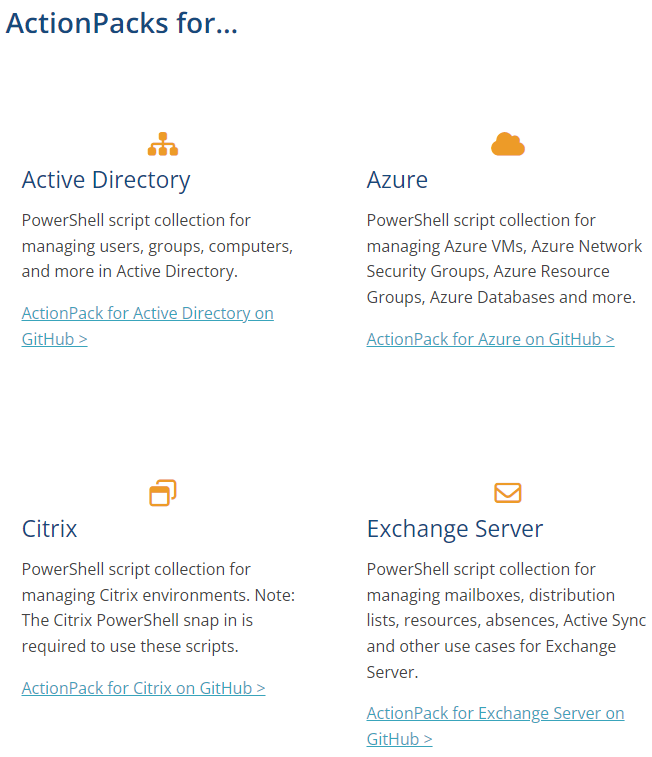Open ActionPack for Exchange Server on GitHub link
The height and width of the screenshot is (757, 652).
495,726
